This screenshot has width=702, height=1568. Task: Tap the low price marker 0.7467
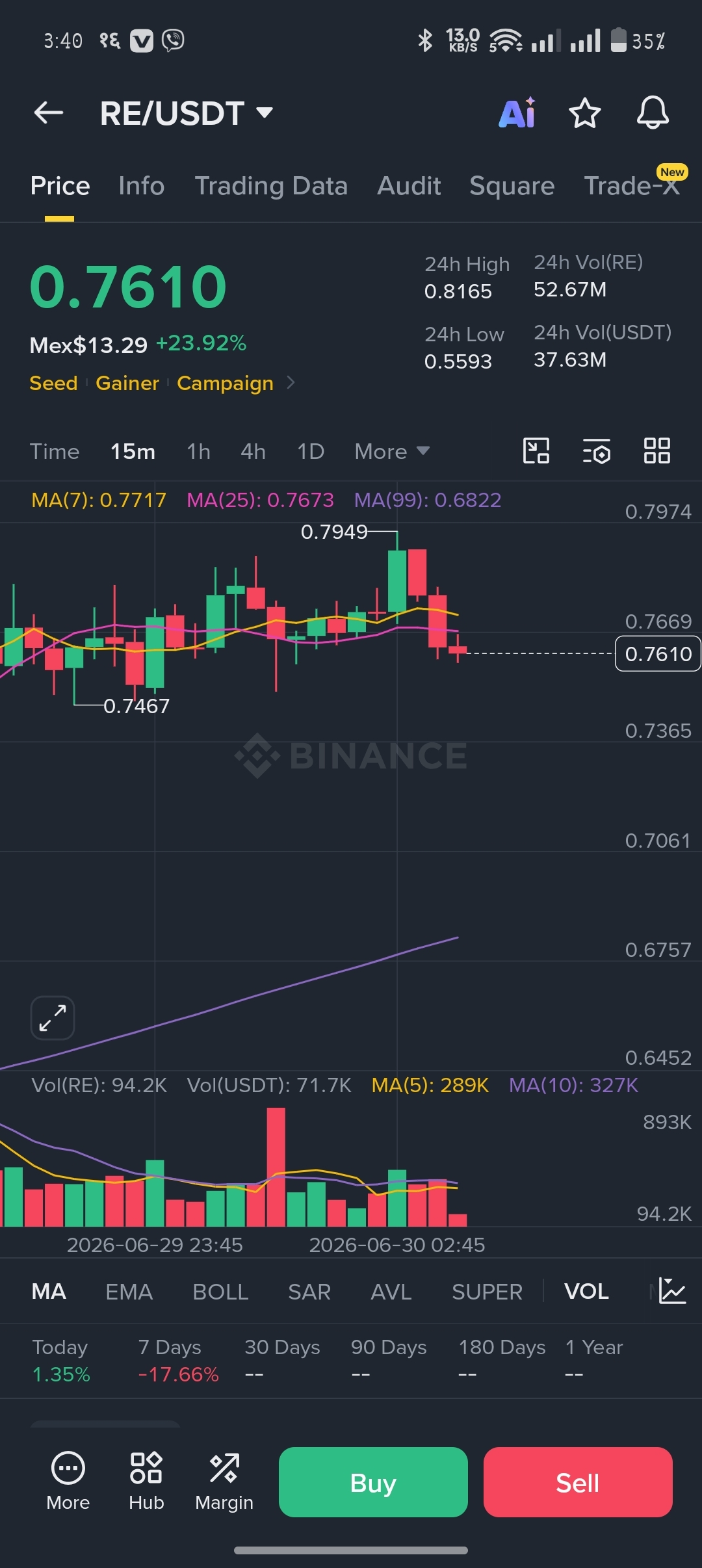(136, 705)
